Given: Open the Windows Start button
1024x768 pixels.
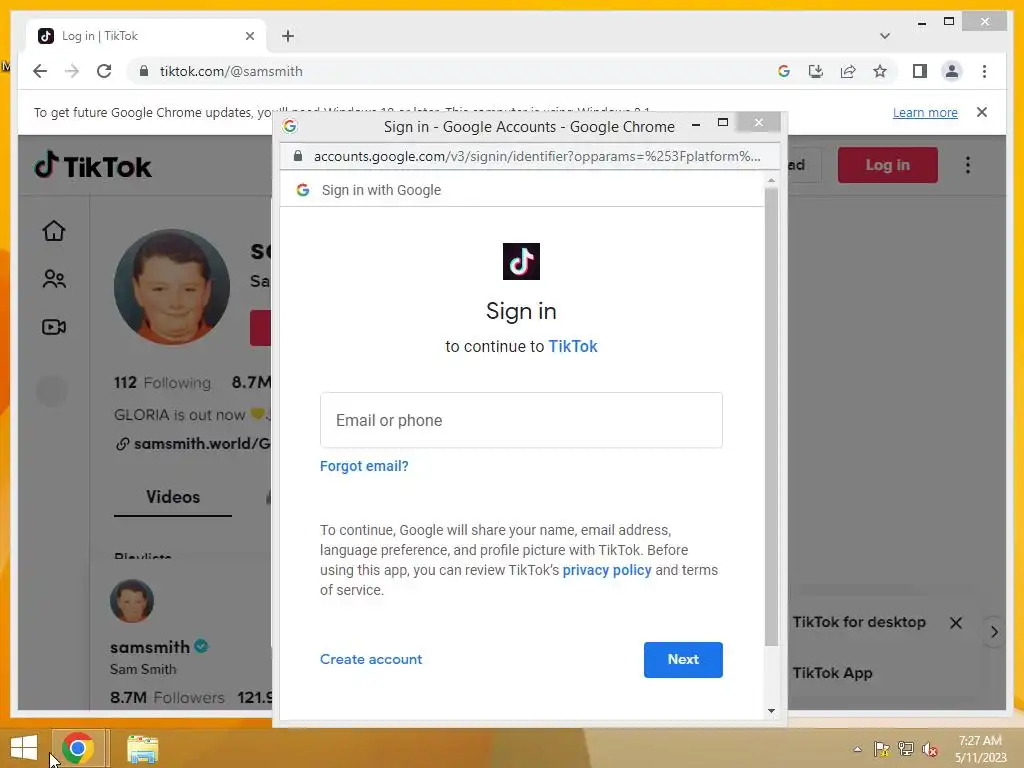Looking at the screenshot, I should 24,748.
